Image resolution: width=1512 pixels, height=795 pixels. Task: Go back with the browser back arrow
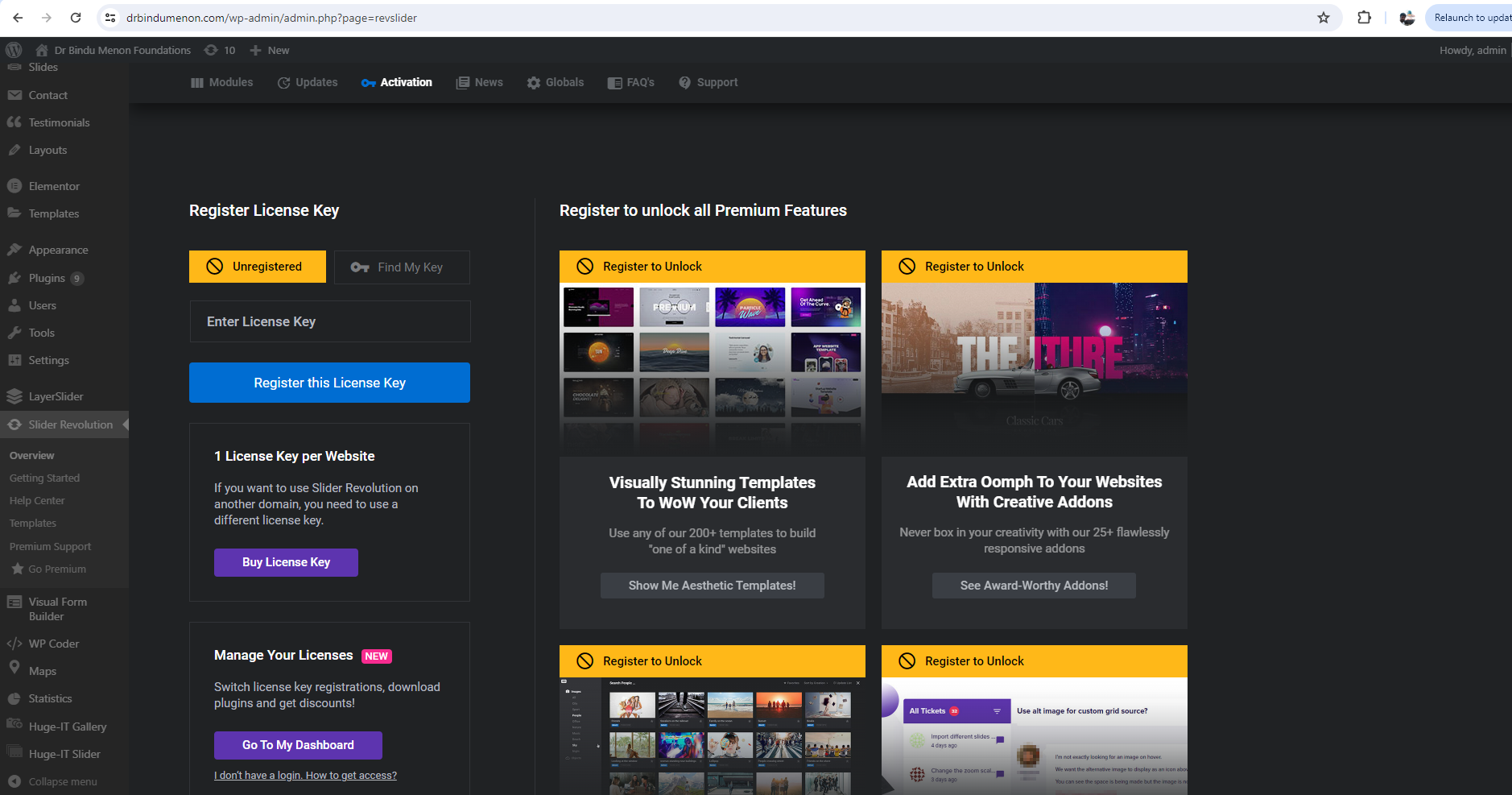tap(18, 18)
